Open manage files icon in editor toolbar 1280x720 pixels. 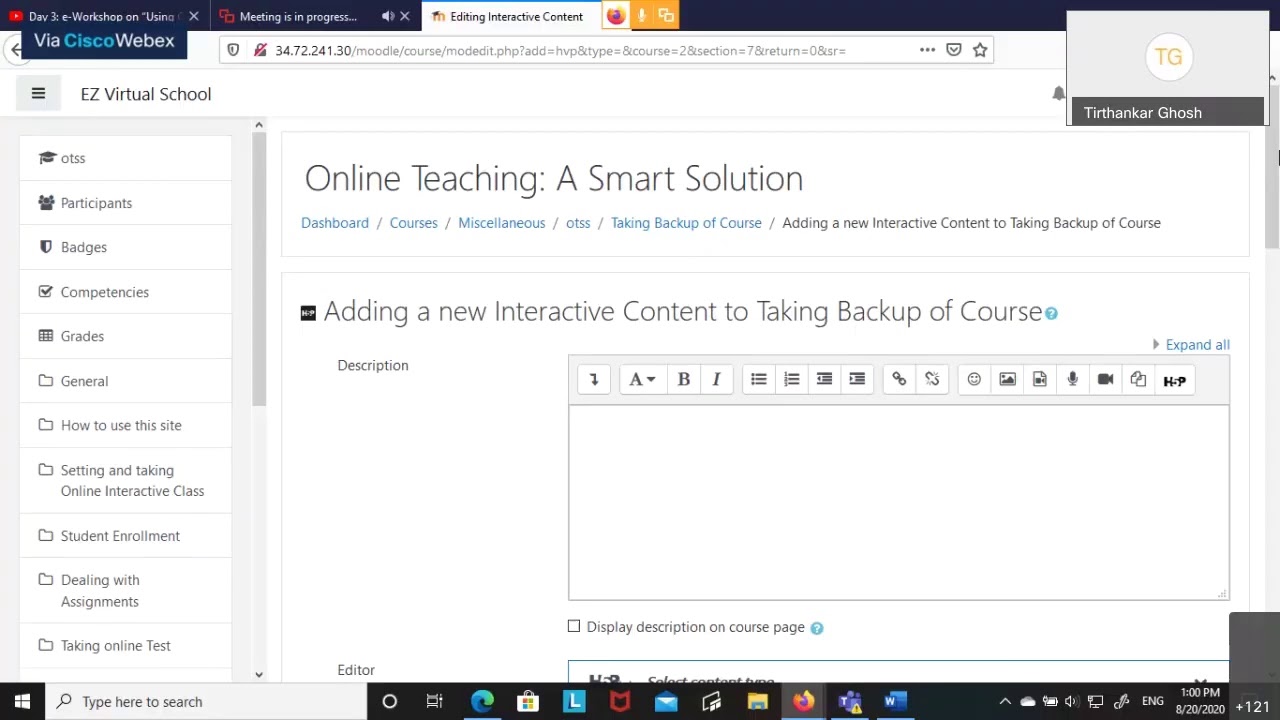1138,380
